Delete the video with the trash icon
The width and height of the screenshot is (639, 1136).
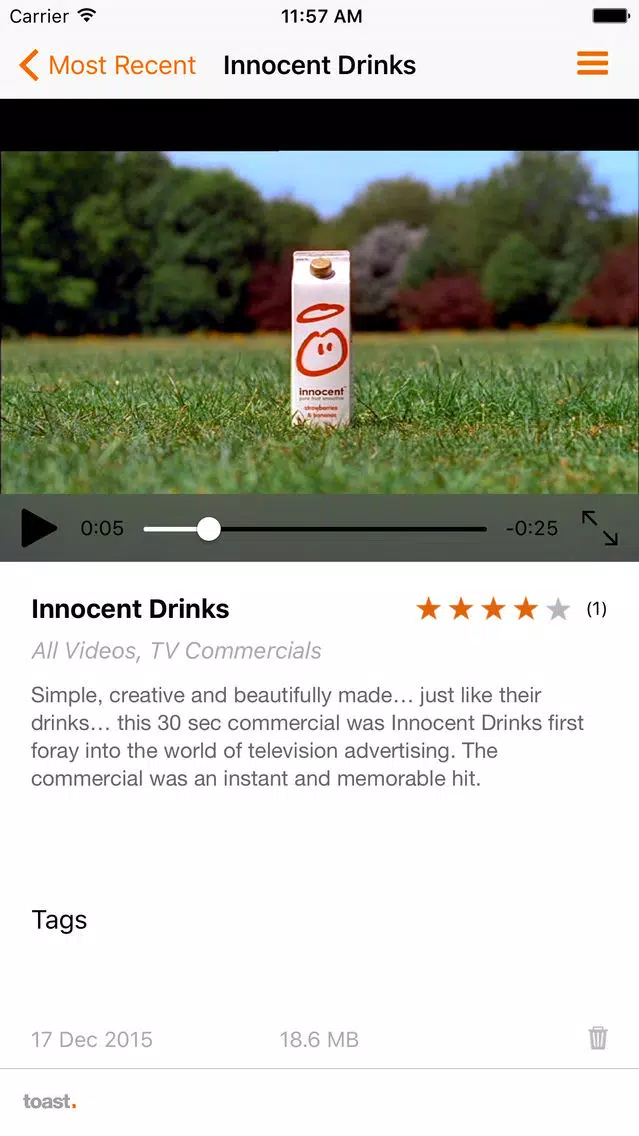[x=598, y=1038]
